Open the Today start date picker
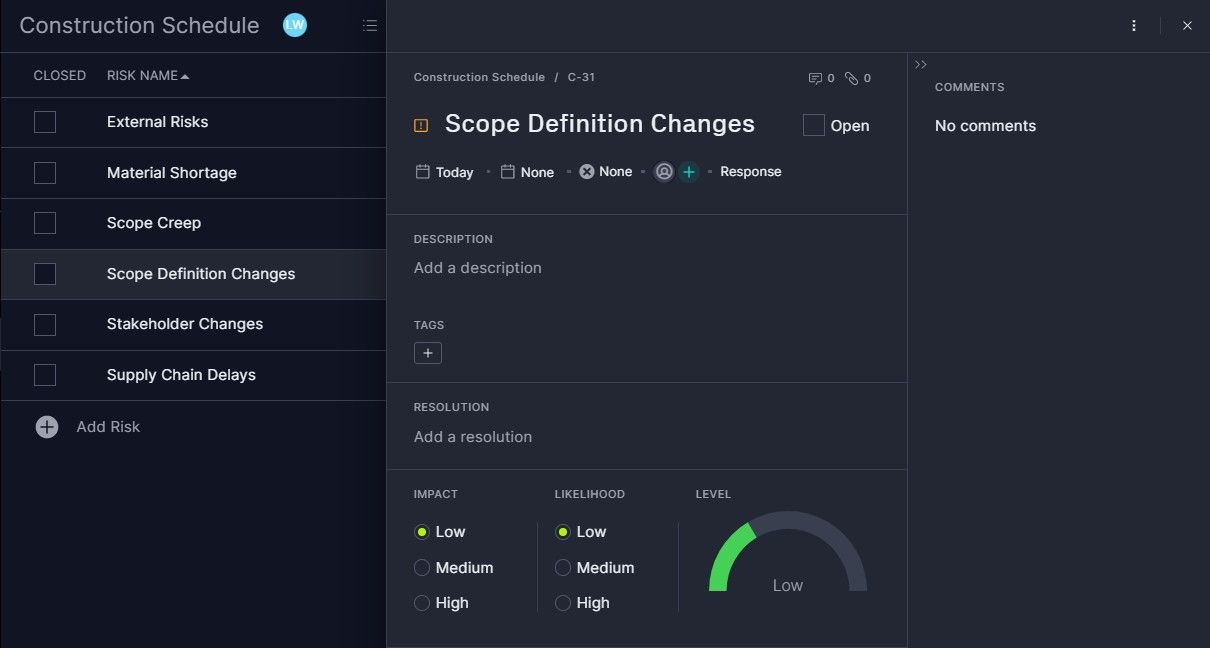1210x648 pixels. [x=445, y=172]
